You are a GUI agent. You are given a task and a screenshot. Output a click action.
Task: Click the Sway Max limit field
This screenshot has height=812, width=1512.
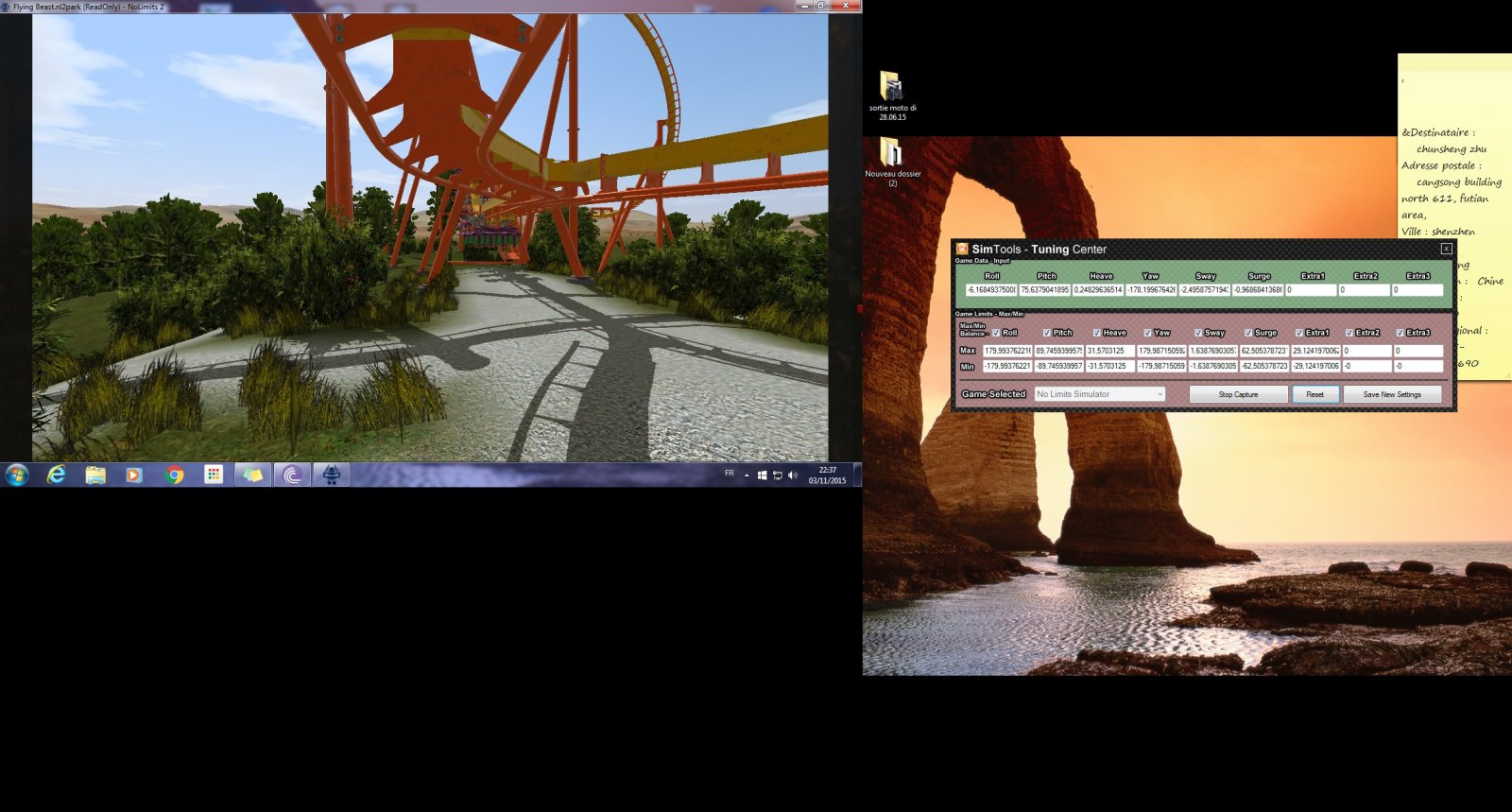(x=1212, y=351)
